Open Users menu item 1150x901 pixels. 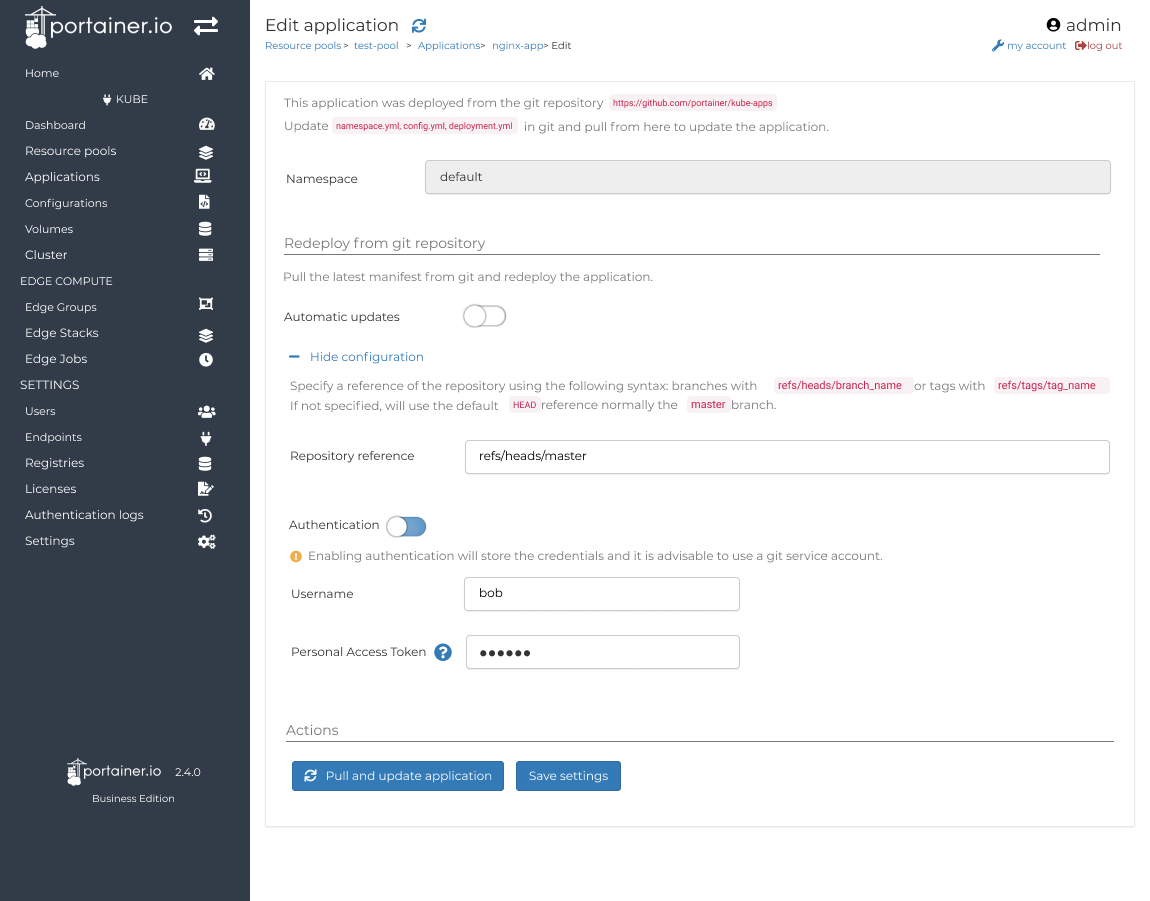tap(40, 411)
